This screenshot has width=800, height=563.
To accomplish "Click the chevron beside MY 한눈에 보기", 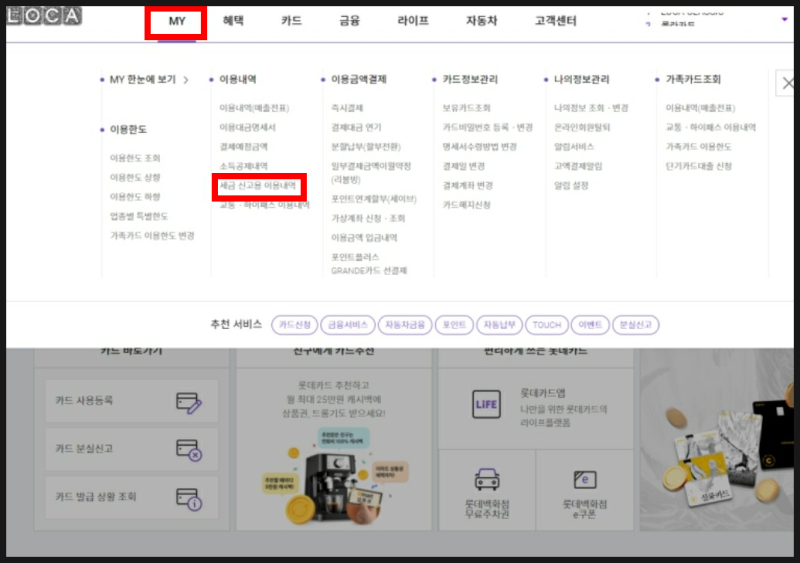I will [x=186, y=80].
